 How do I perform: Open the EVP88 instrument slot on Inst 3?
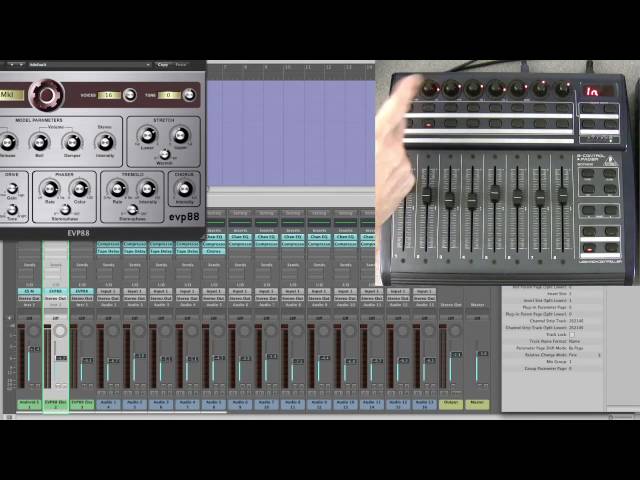pos(82,291)
